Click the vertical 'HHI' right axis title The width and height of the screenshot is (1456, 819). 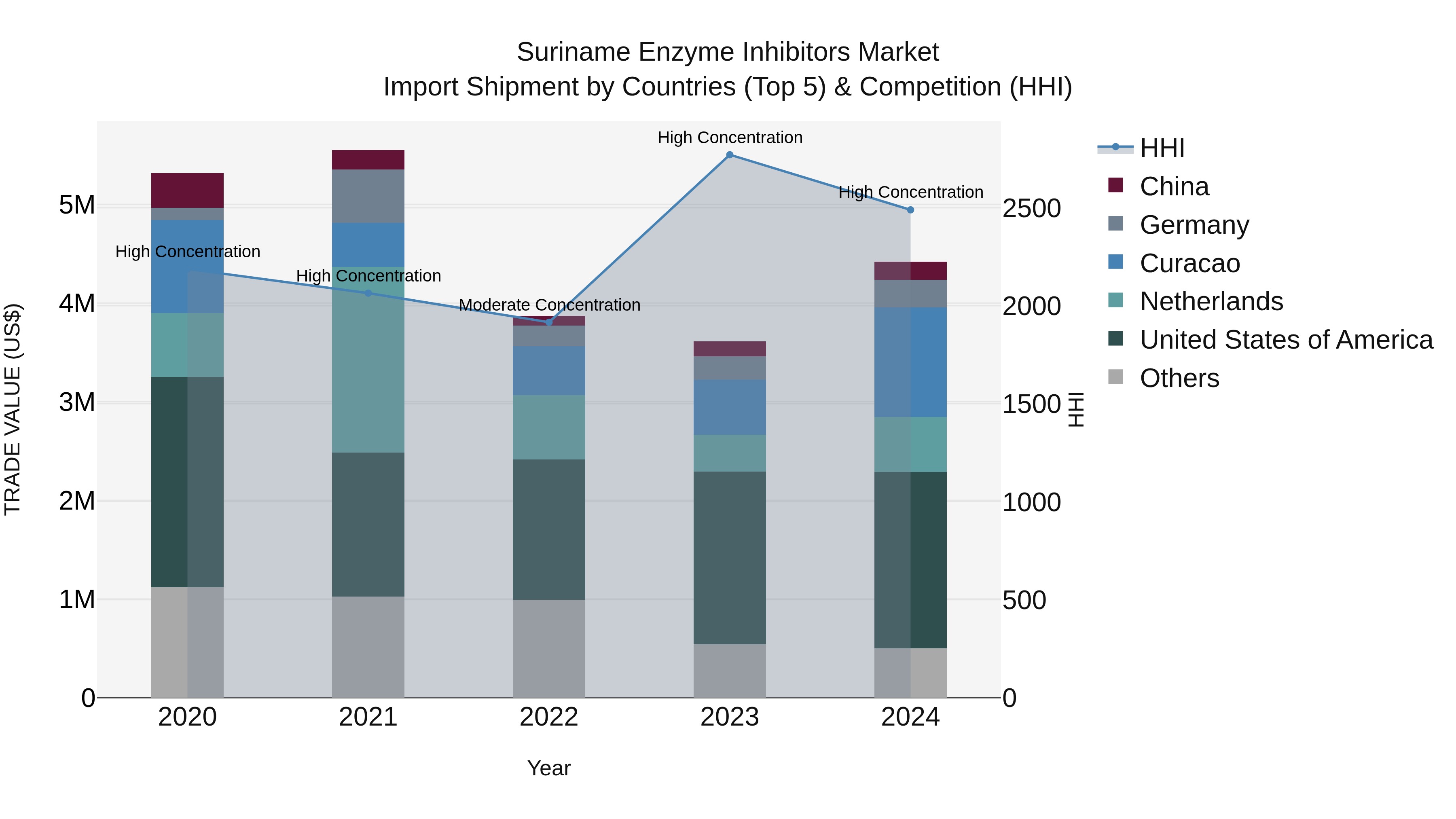tap(1076, 409)
